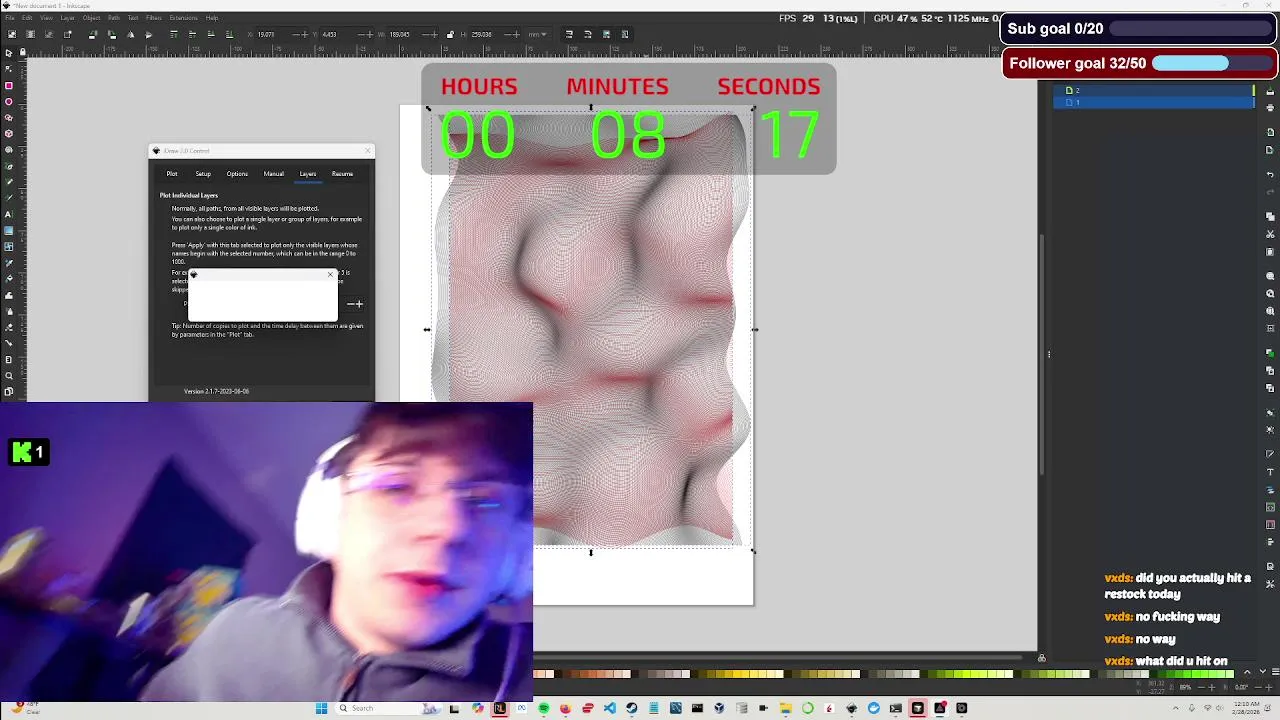Screen dimensions: 1280x720
Task: Flip selection horizontally
Action: [130, 34]
